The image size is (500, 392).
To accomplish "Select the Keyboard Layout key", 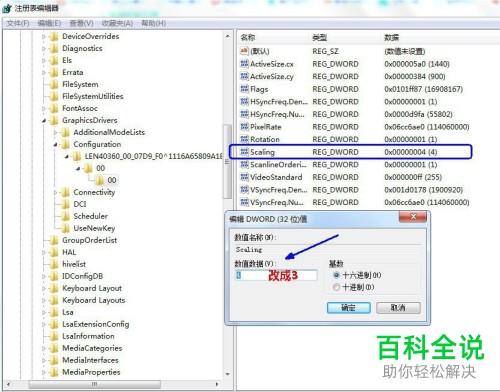I will pos(92,288).
